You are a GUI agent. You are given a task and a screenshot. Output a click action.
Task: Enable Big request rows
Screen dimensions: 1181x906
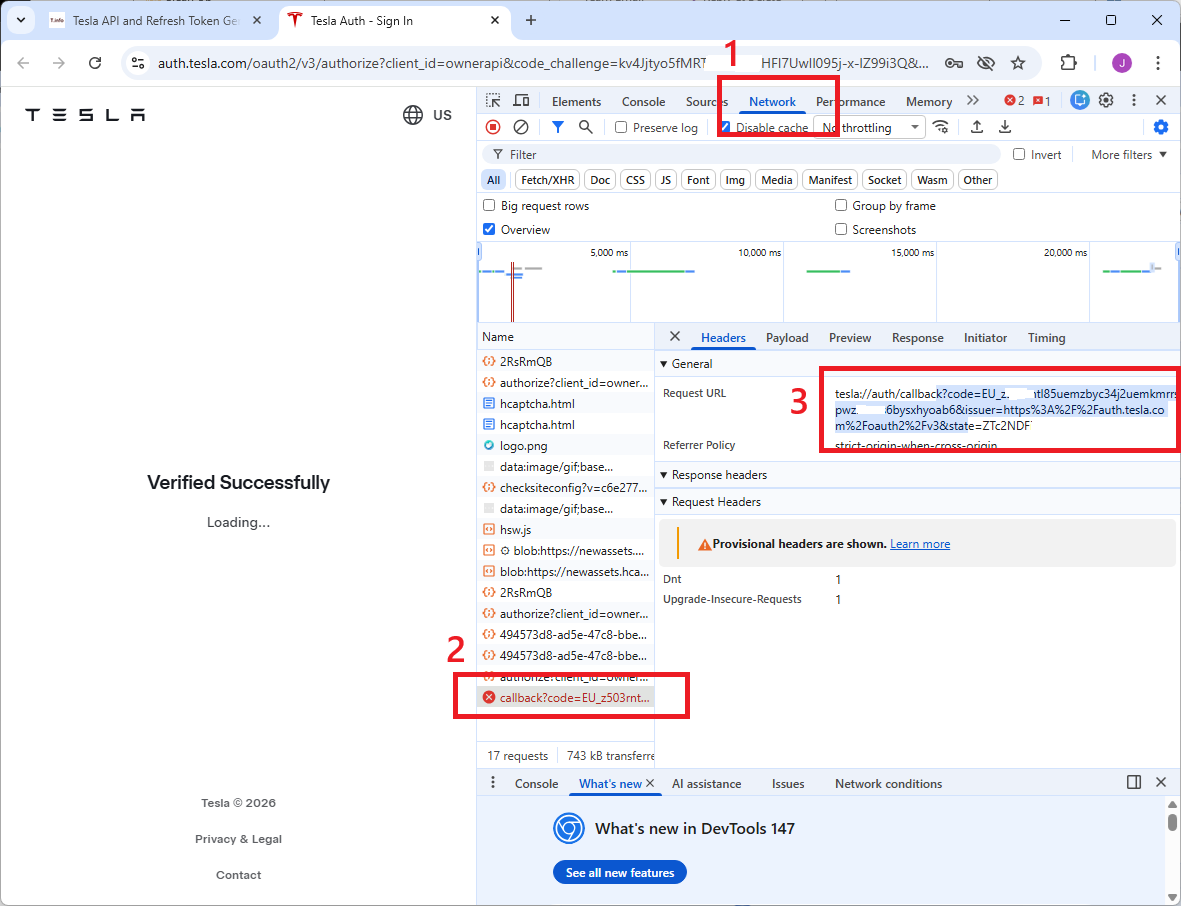coord(489,206)
